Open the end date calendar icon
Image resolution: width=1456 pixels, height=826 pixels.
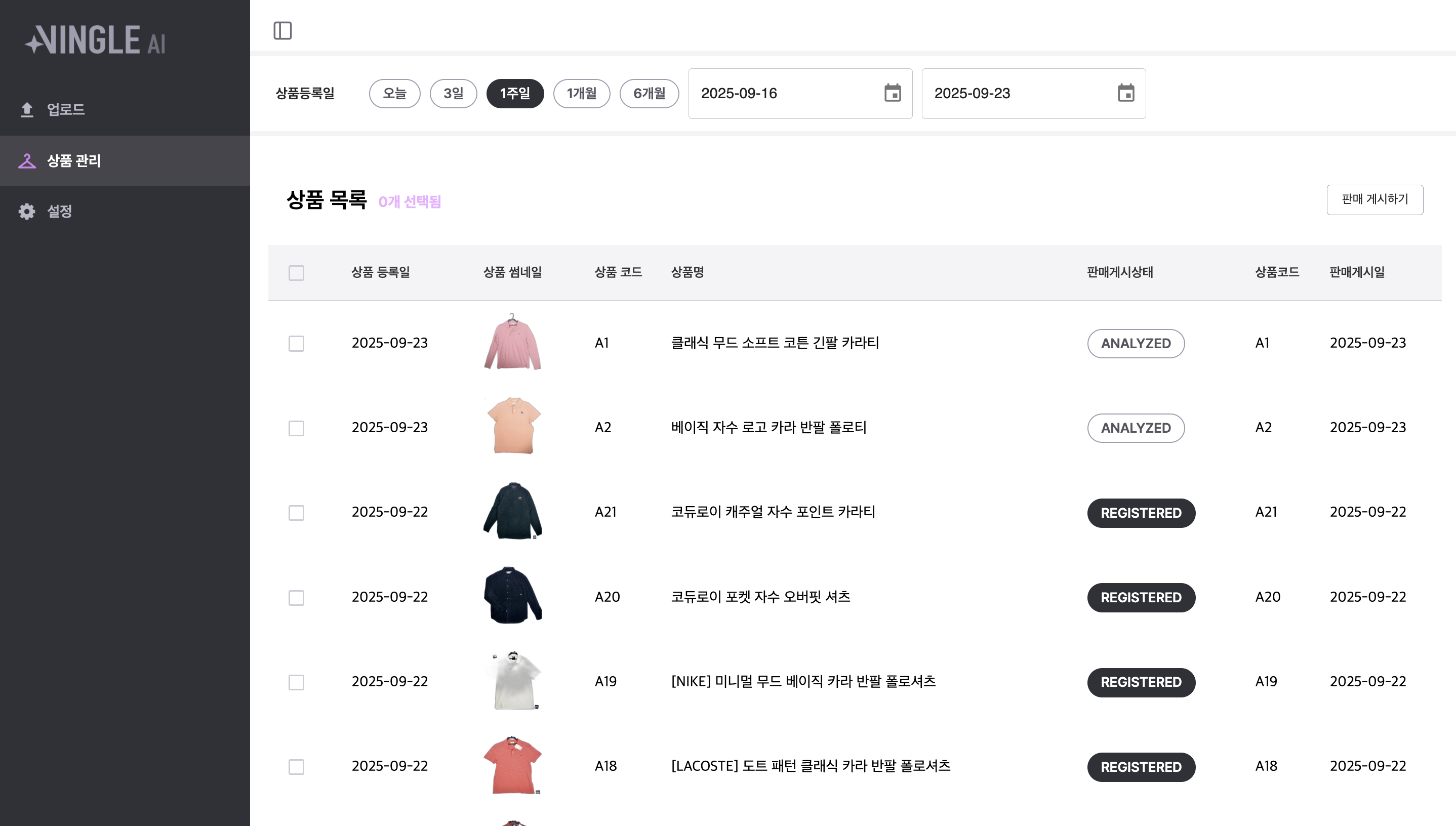[1126, 93]
